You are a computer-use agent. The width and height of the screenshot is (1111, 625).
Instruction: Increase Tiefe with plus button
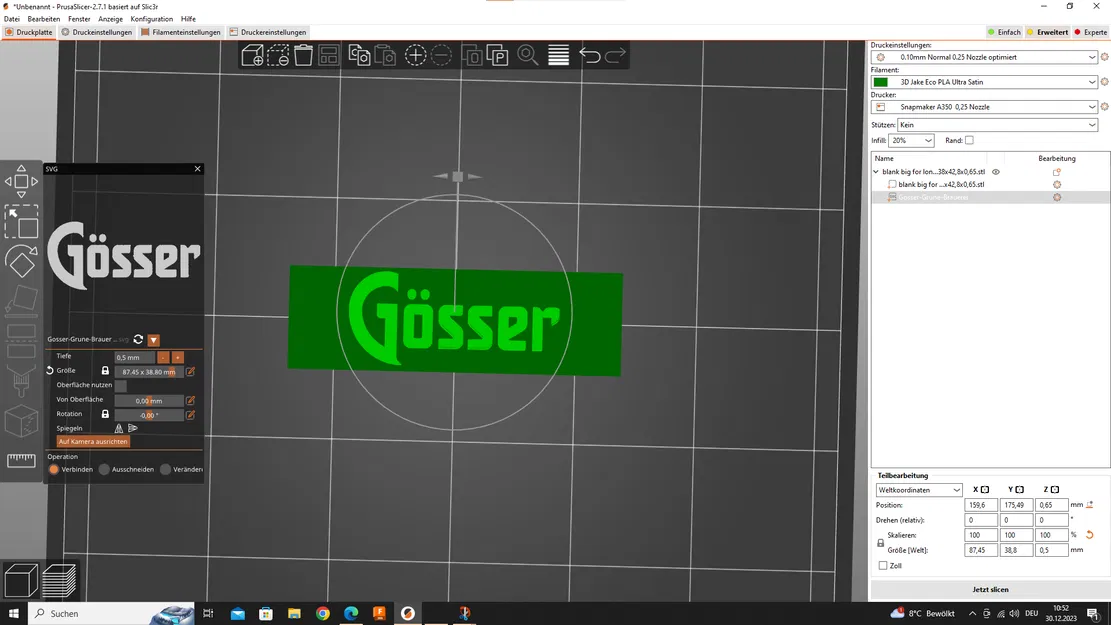178,357
